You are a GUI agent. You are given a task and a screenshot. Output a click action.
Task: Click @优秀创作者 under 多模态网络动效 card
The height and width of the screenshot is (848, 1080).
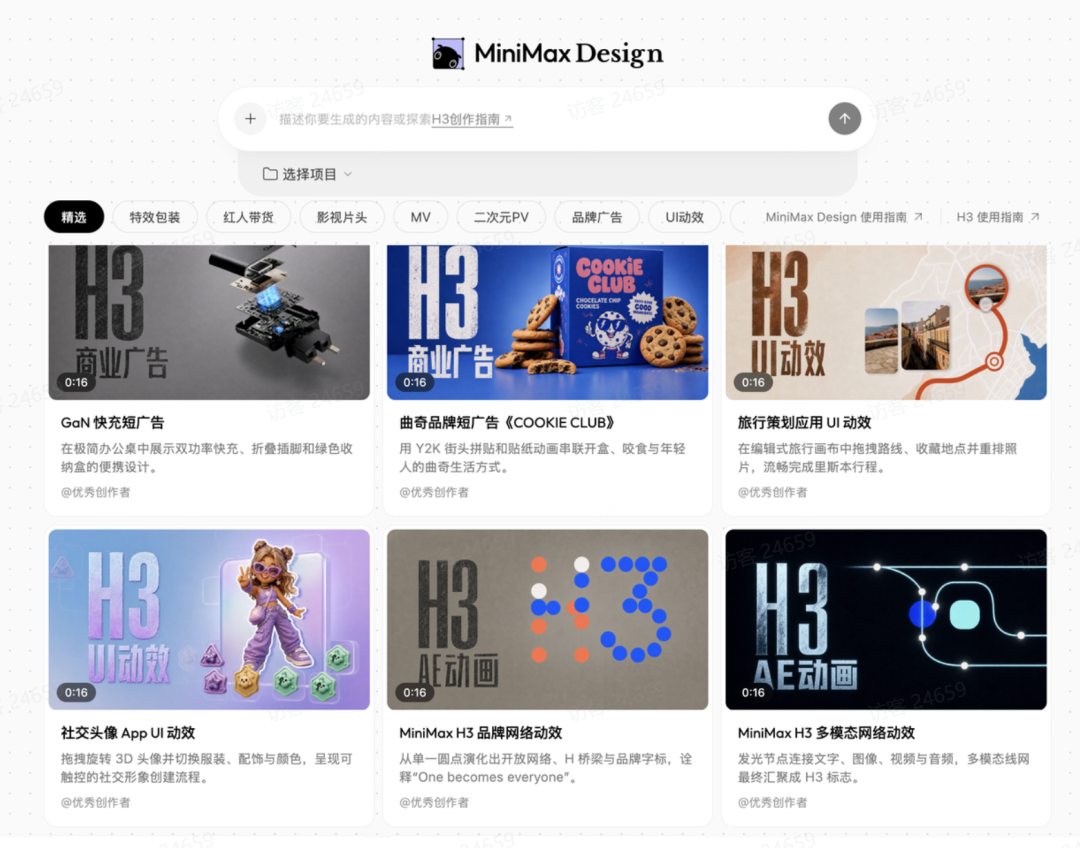[x=773, y=802]
